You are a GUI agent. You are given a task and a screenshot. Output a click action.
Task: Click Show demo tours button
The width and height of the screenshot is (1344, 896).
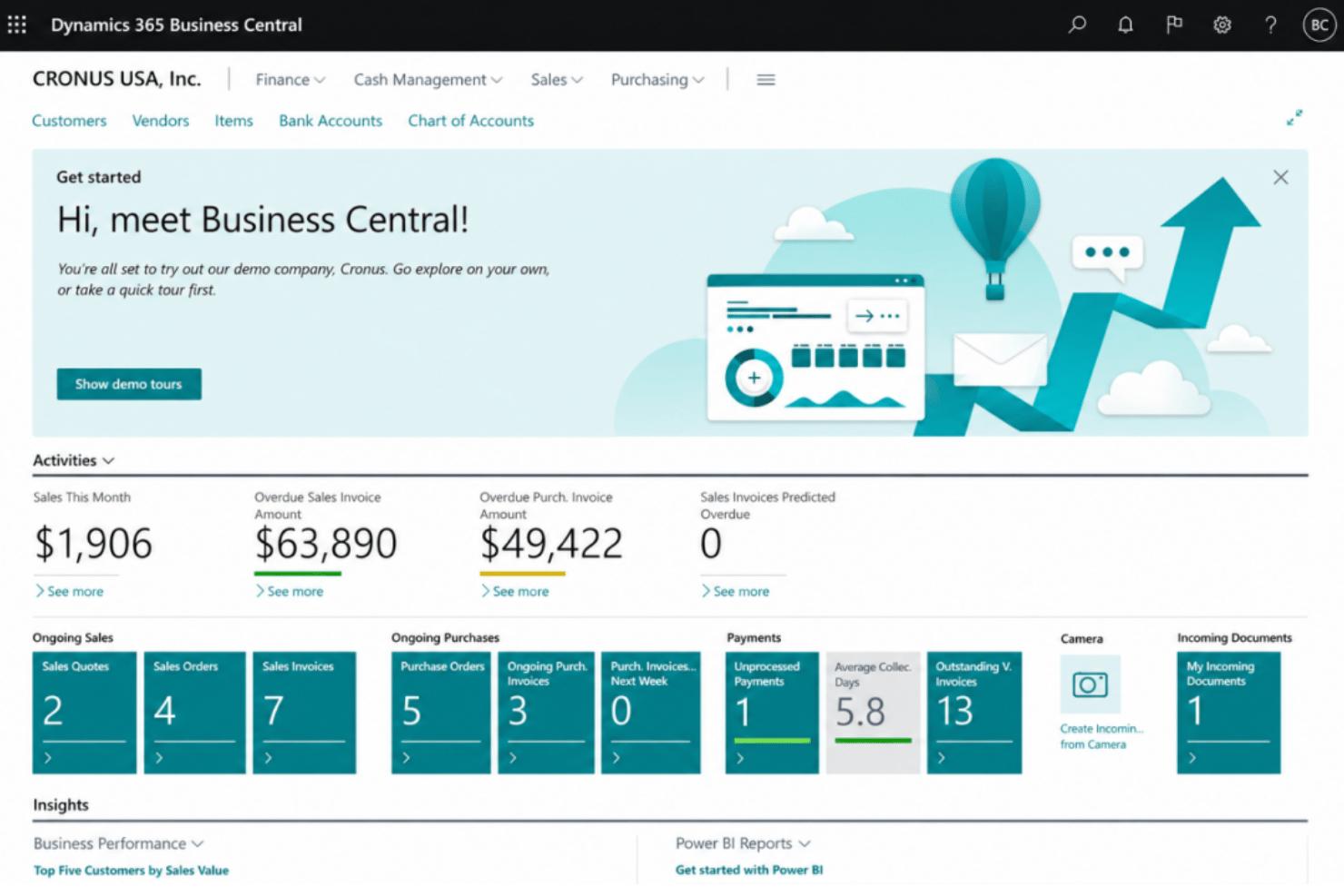click(x=129, y=384)
